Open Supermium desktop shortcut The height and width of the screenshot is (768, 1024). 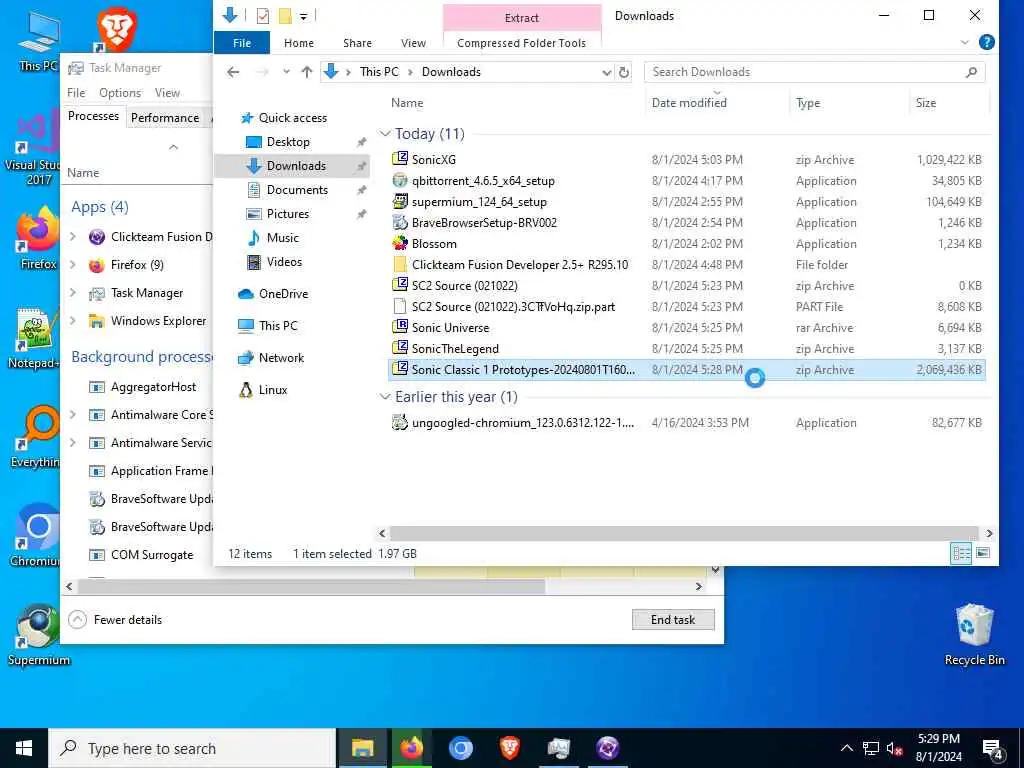pyautogui.click(x=39, y=634)
